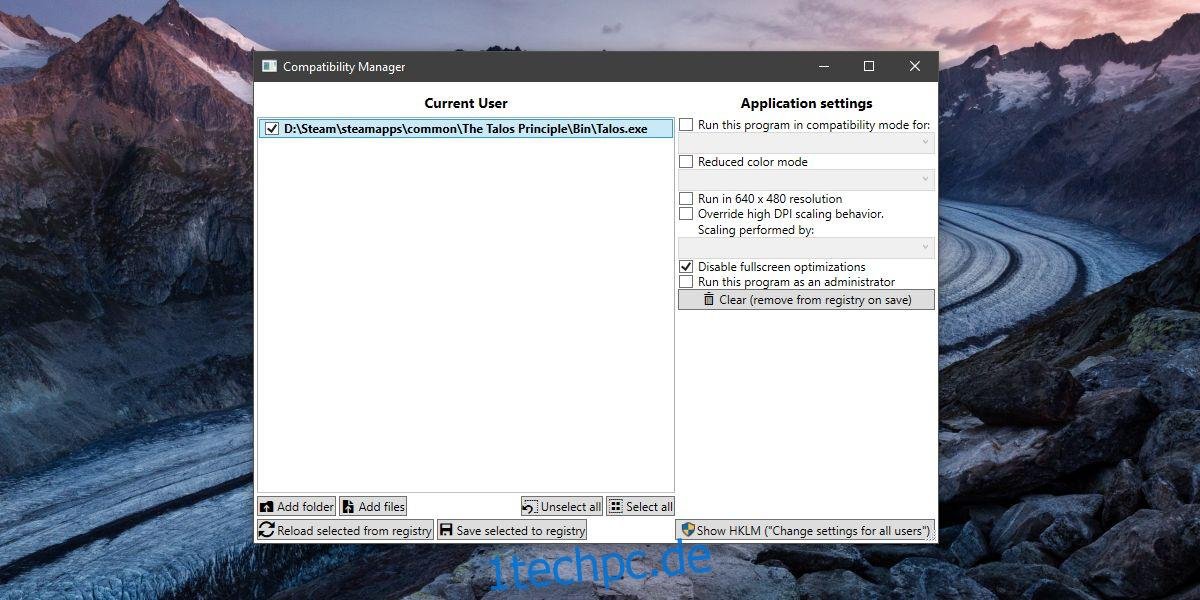Click Reload selected from registry
This screenshot has height=600, width=1200.
coord(345,530)
